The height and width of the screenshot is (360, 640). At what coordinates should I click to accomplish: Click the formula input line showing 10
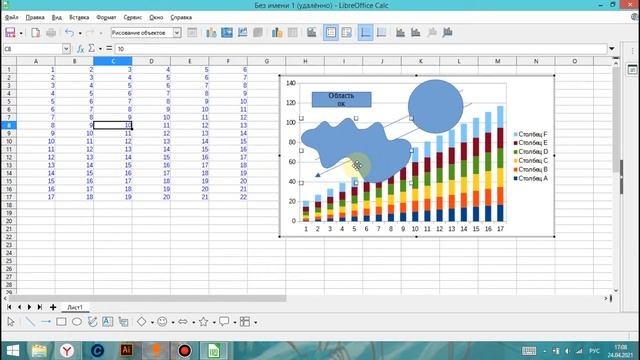coord(361,49)
